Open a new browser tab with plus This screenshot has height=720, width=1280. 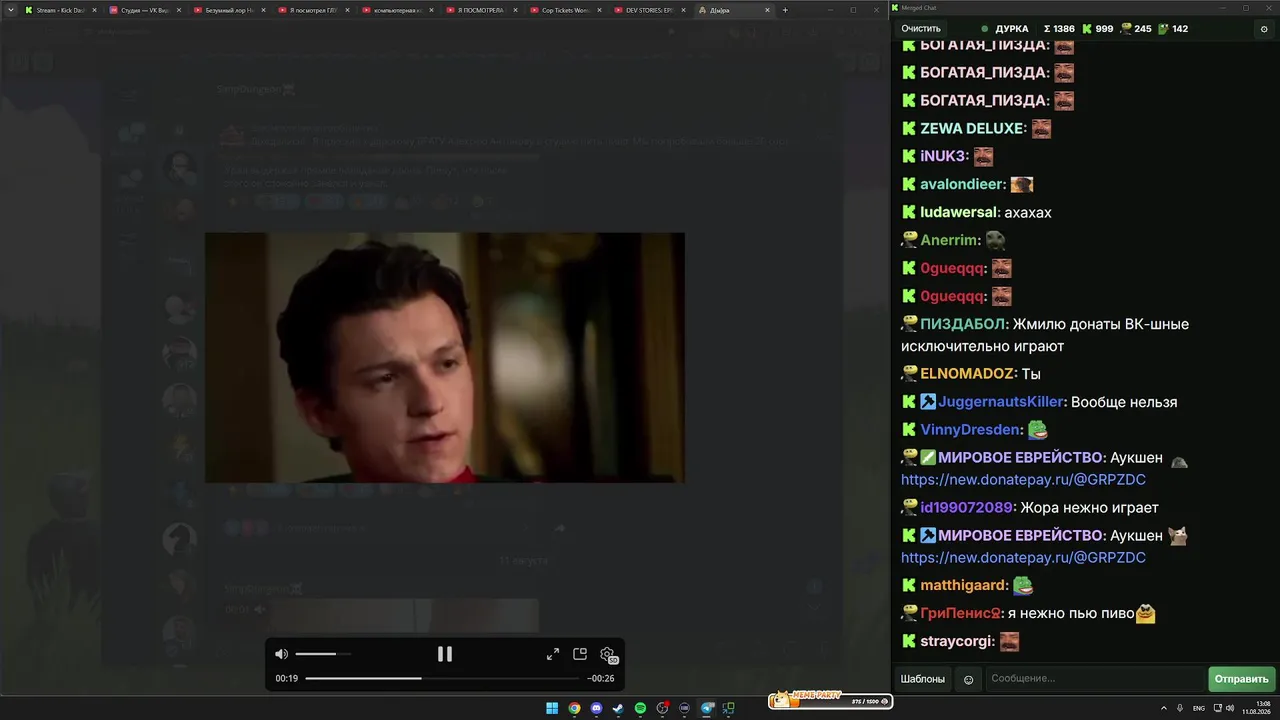785,10
